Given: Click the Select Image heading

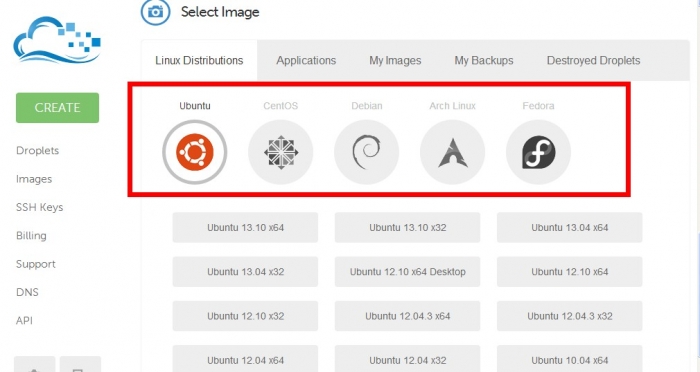Looking at the screenshot, I should [220, 12].
